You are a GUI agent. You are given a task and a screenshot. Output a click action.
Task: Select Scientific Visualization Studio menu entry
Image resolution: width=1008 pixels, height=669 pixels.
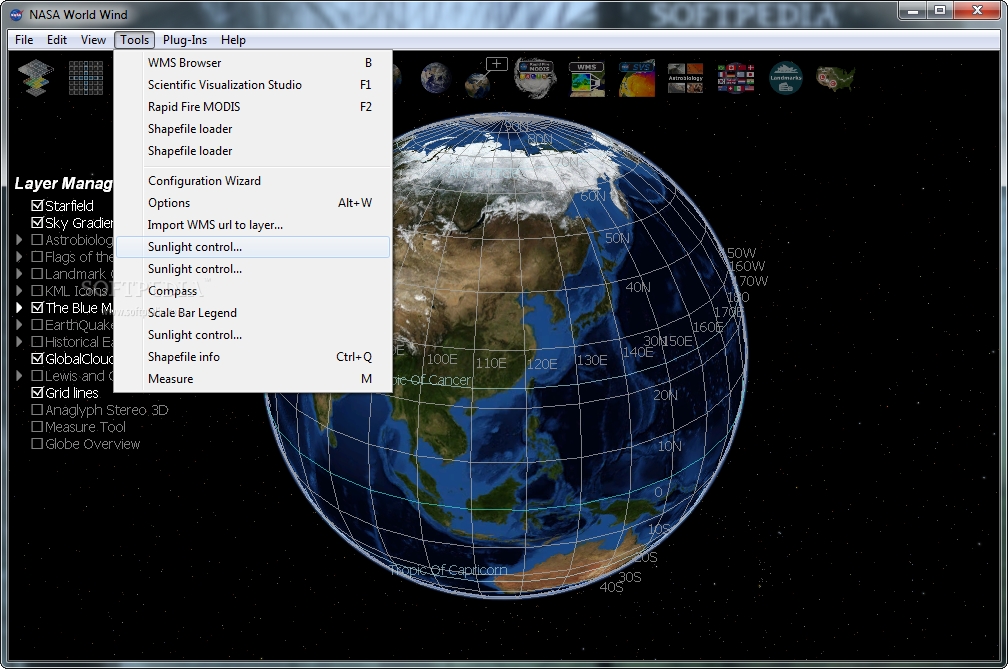click(253, 85)
